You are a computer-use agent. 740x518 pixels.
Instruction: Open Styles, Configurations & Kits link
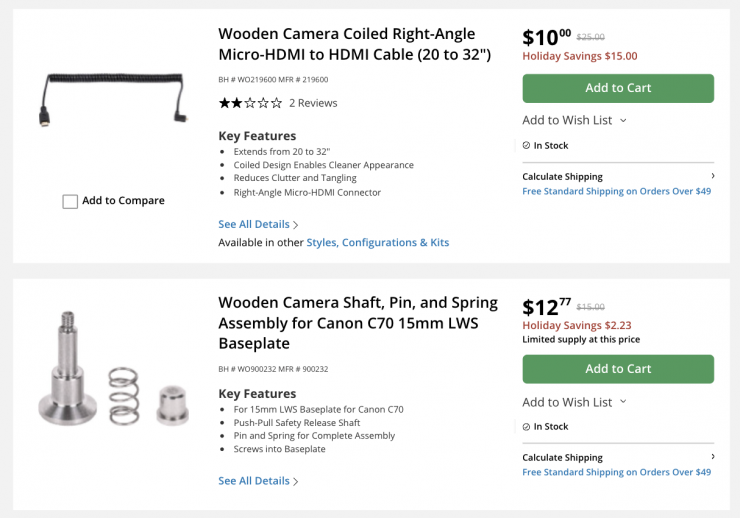pos(378,243)
